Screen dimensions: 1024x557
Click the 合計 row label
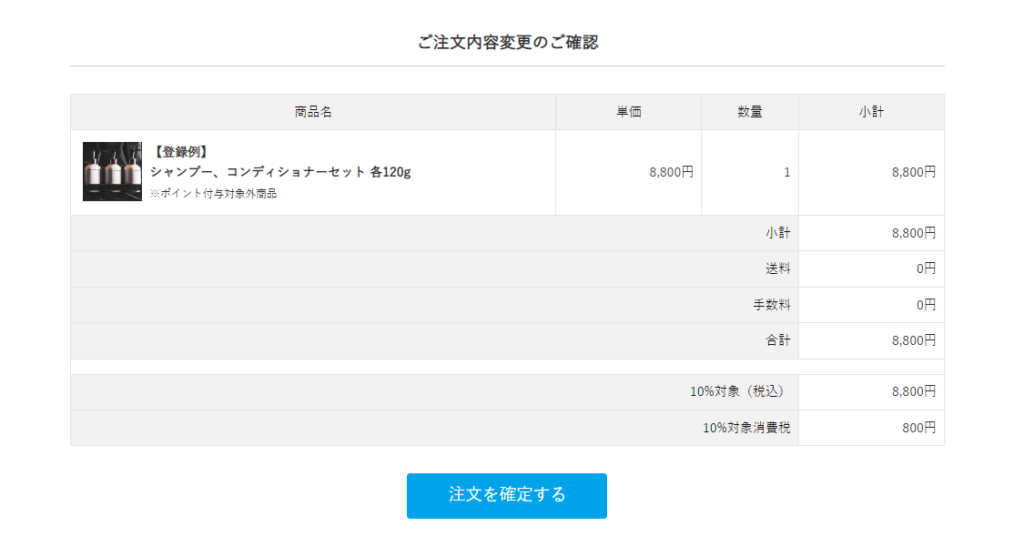[777, 341]
